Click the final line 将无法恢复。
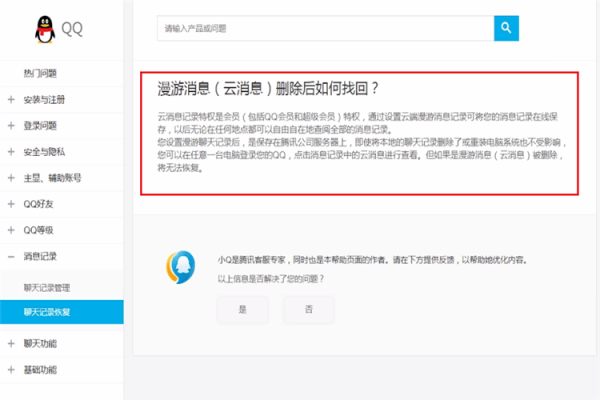This screenshot has width=600, height=400. click(180, 168)
